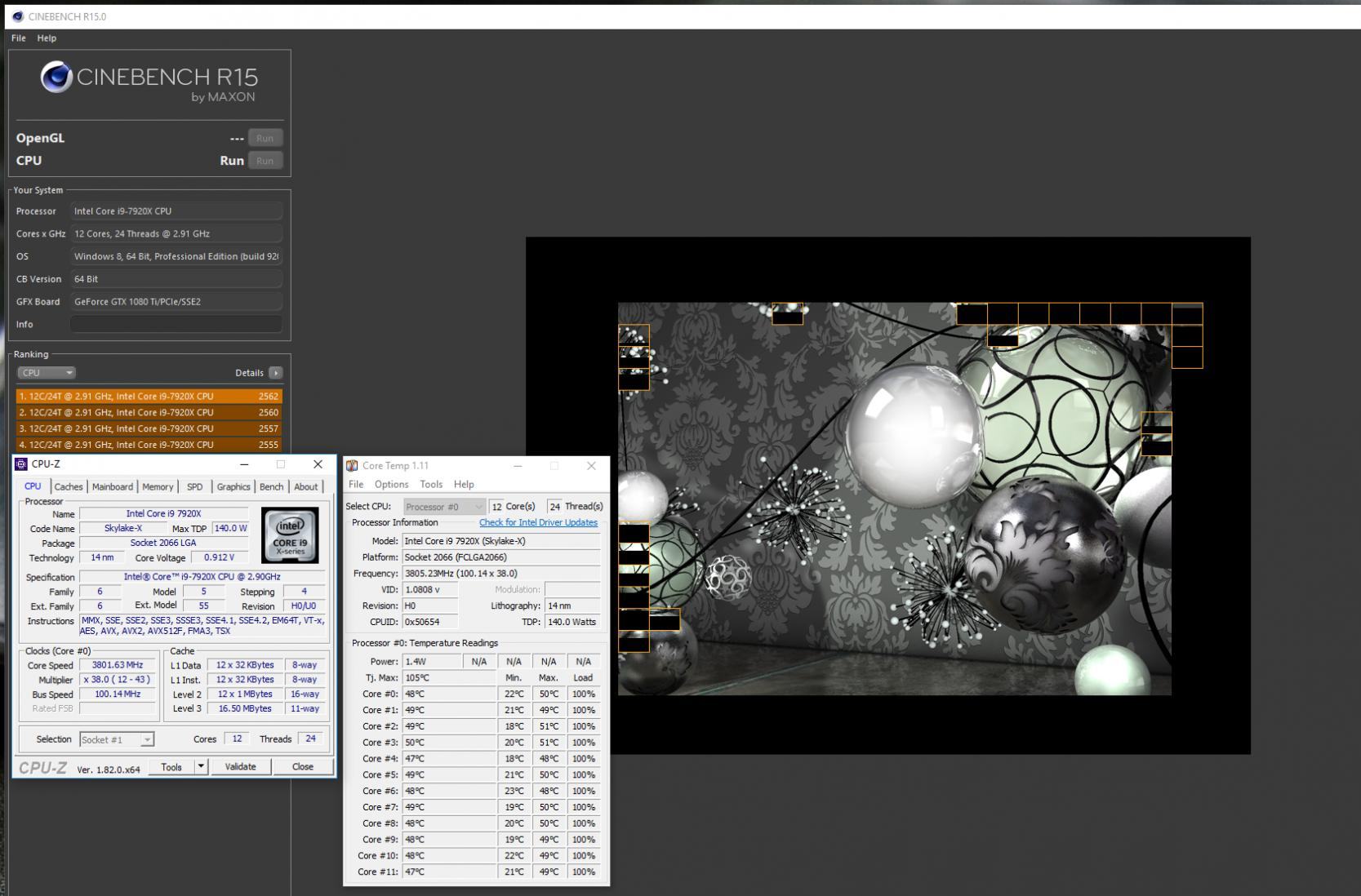Minimize the CPU-Z window

[243, 464]
